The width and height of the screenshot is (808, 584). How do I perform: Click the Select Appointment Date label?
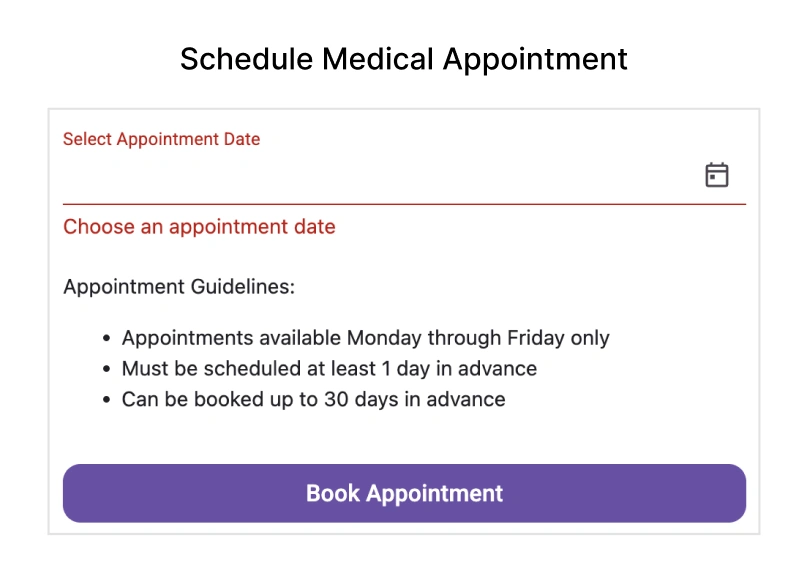[161, 139]
